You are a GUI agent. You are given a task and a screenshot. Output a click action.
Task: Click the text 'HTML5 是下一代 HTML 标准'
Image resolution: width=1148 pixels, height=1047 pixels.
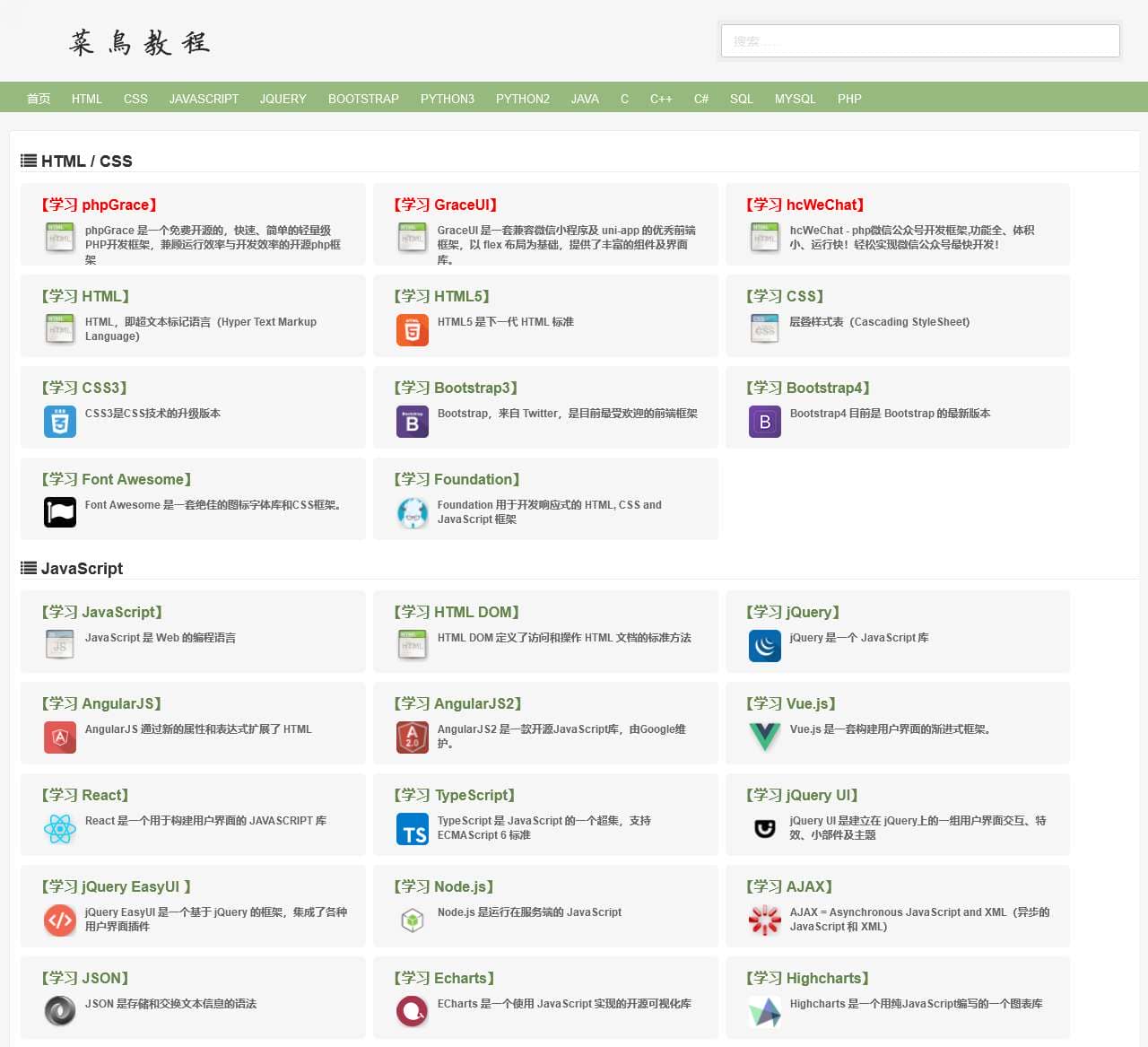506,322
